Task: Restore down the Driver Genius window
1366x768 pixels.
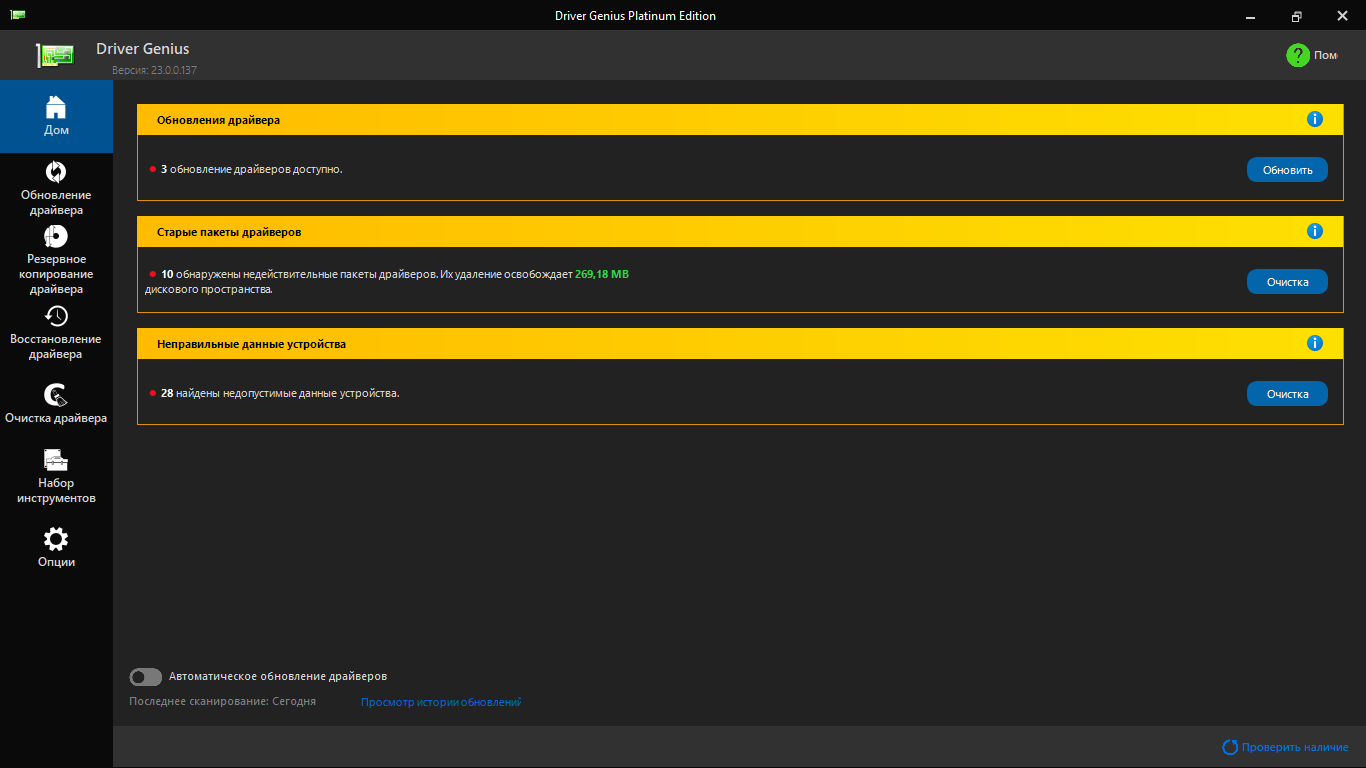Action: click(x=1297, y=15)
